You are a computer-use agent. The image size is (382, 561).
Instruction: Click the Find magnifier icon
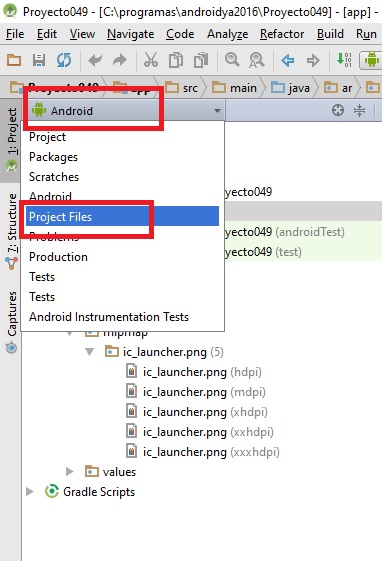tap(232, 59)
